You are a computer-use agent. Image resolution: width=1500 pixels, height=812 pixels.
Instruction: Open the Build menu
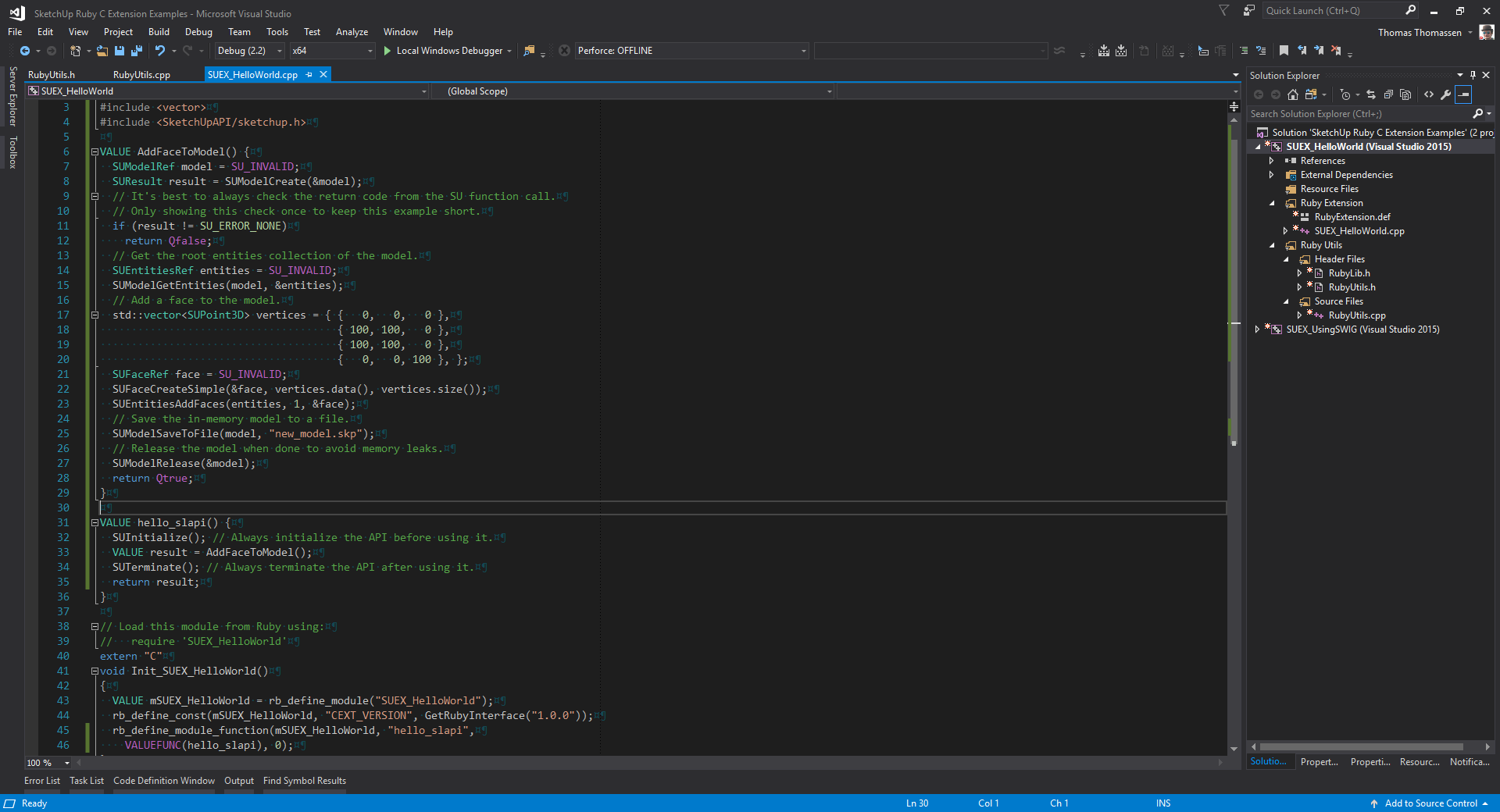click(159, 32)
